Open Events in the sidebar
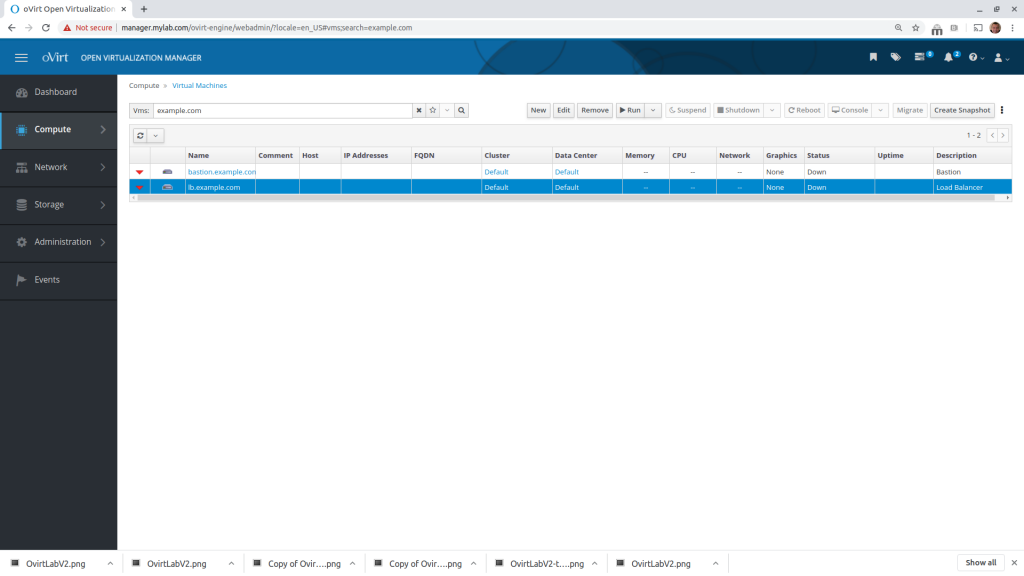The image size is (1024, 576). [58, 280]
